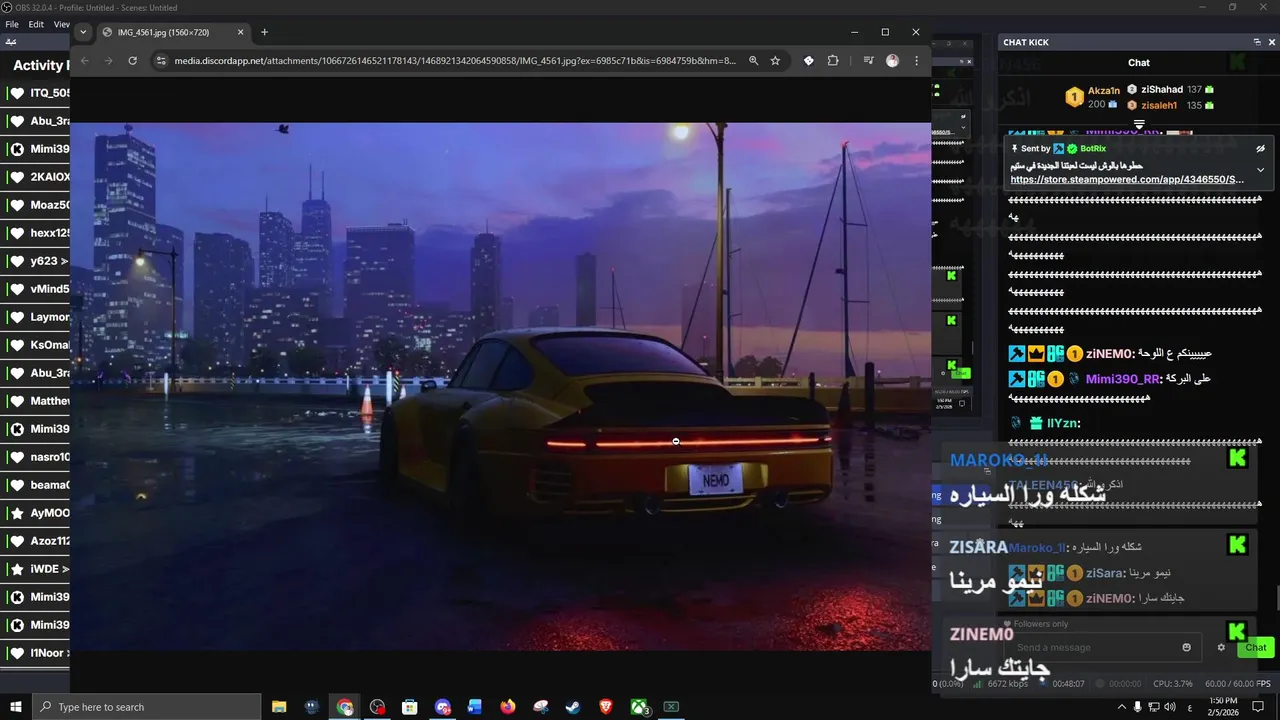Close the CHAT KICK dock
The image size is (1280, 720).
pos(1272,42)
